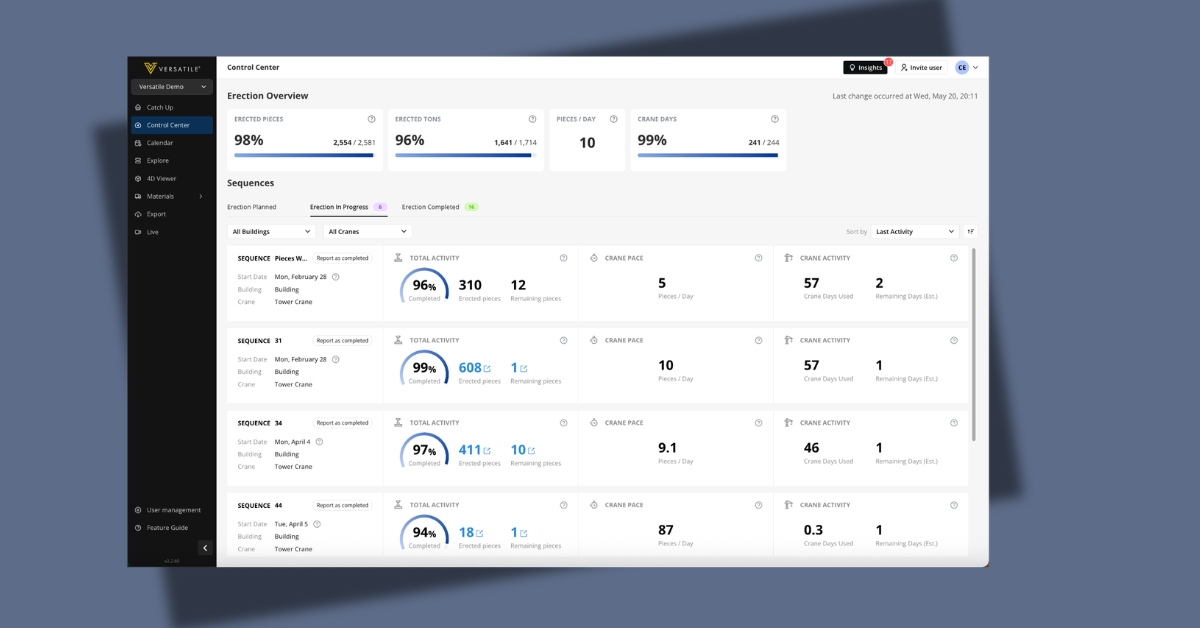Image resolution: width=1200 pixels, height=628 pixels.
Task: Click the '1,641 / 1,714' erected tons value
Action: (515, 143)
